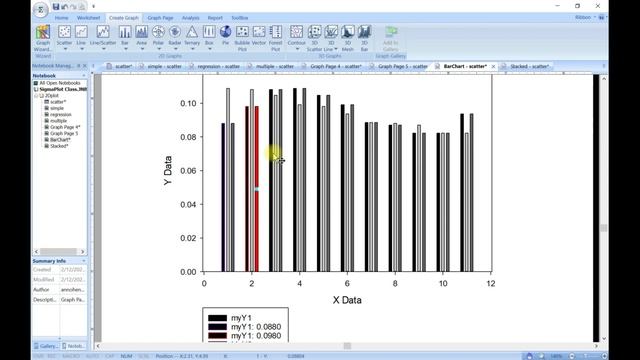Select the 3D Scatter graph icon
Viewport: 640px width, 360px height.
315,32
